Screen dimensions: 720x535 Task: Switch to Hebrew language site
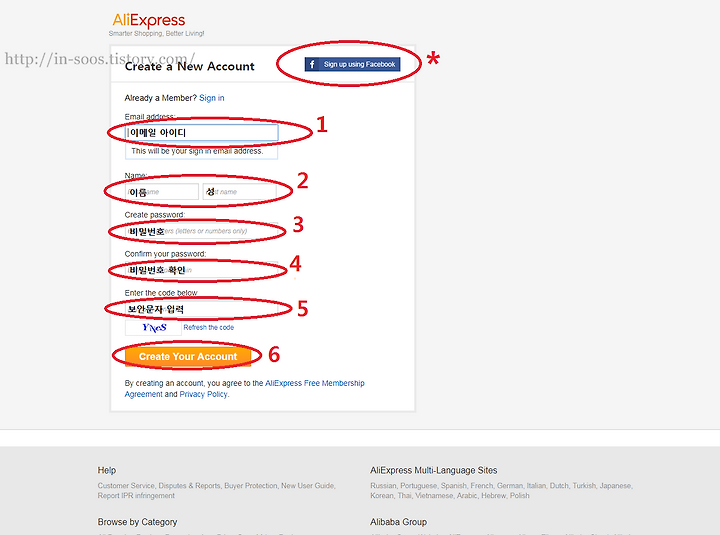coord(494,496)
